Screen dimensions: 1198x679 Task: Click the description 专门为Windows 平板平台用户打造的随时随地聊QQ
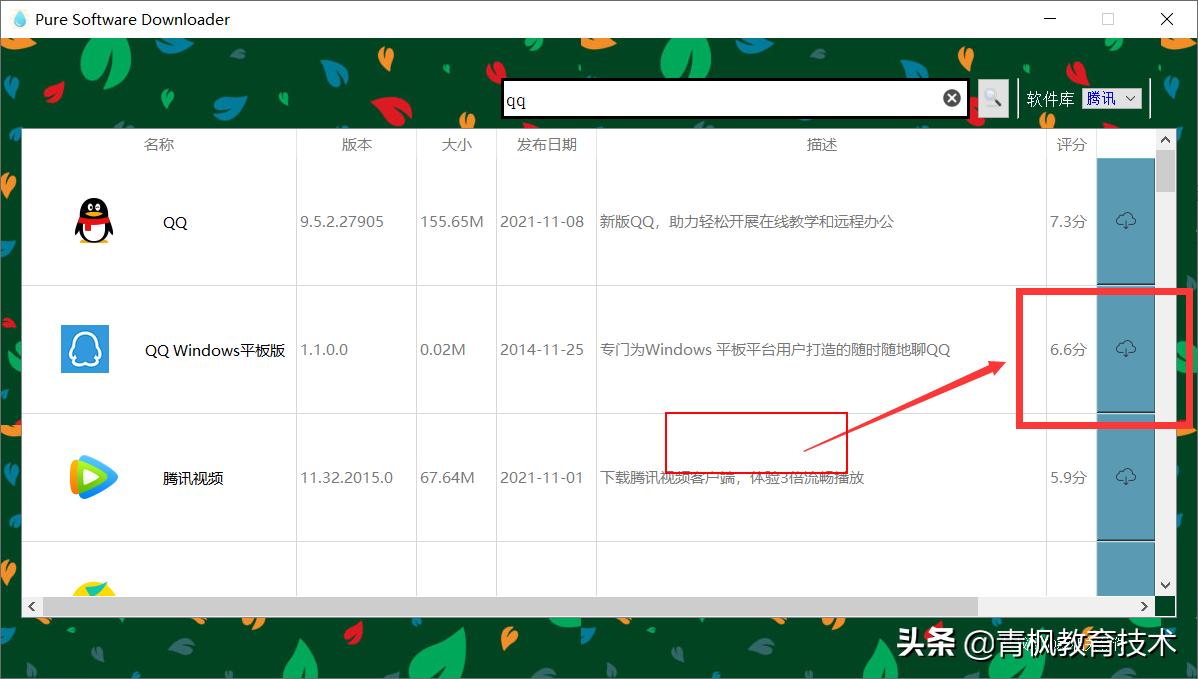[775, 350]
